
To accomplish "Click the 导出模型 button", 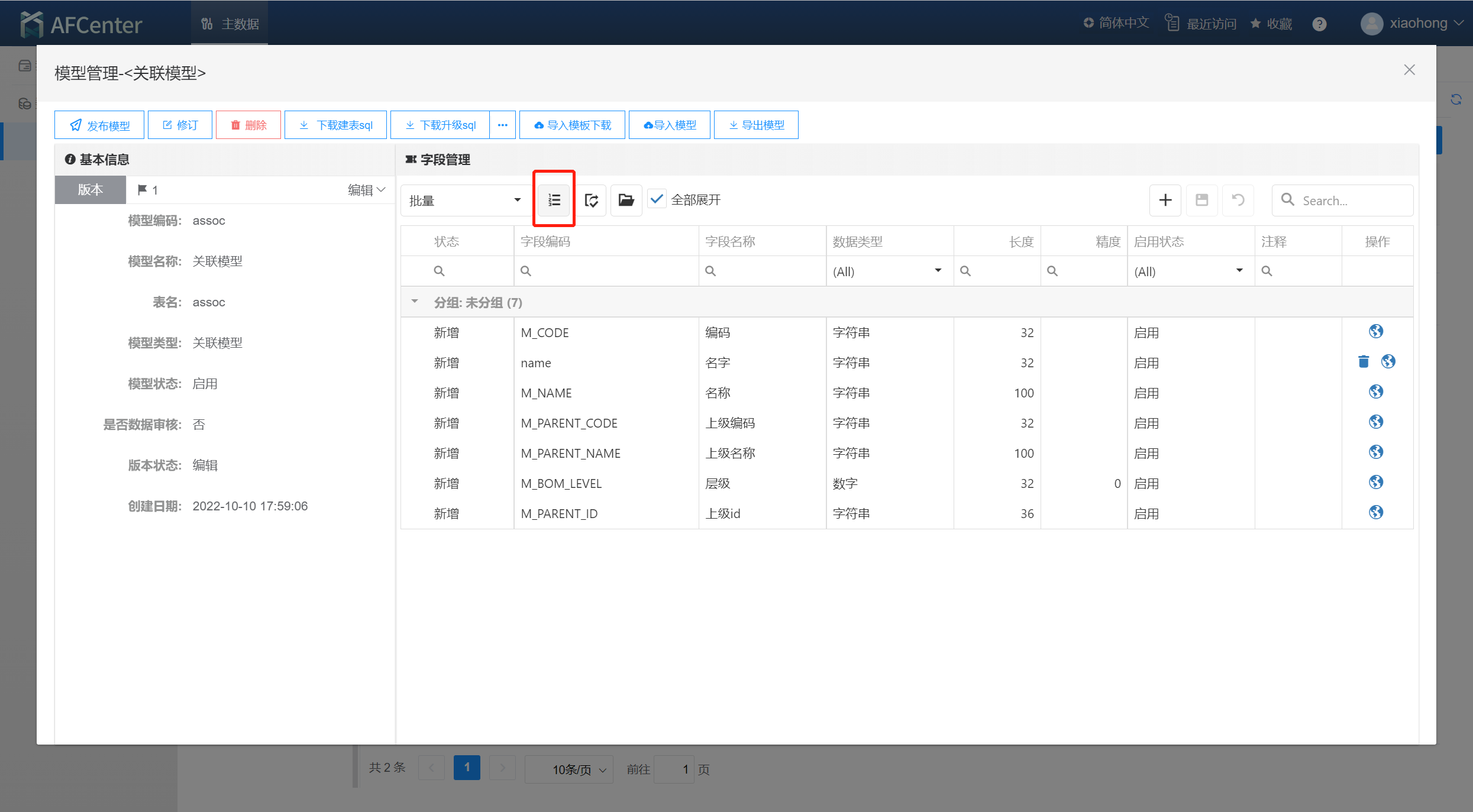I will tap(756, 125).
